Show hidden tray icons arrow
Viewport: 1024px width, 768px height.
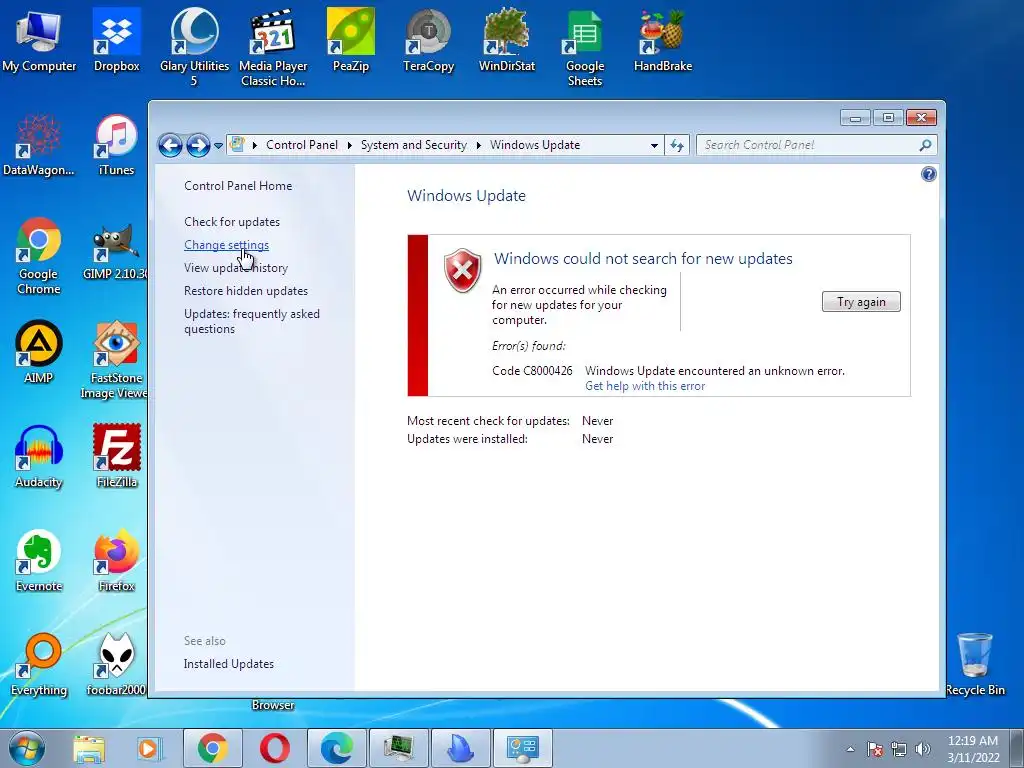click(x=850, y=749)
